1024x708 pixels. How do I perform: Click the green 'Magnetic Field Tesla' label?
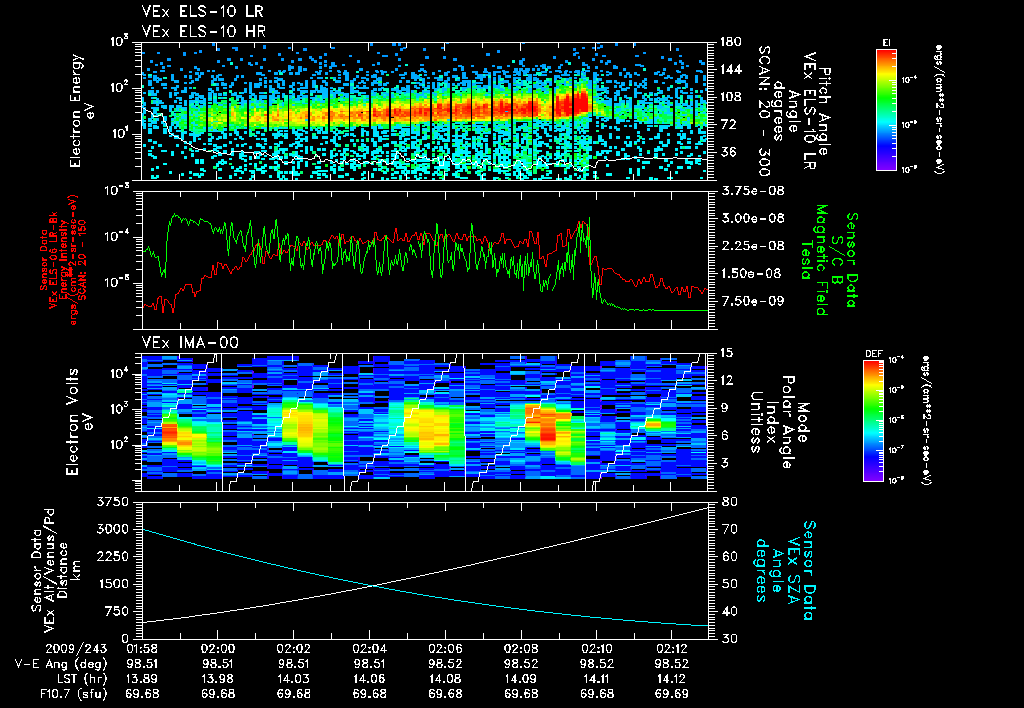[x=814, y=260]
